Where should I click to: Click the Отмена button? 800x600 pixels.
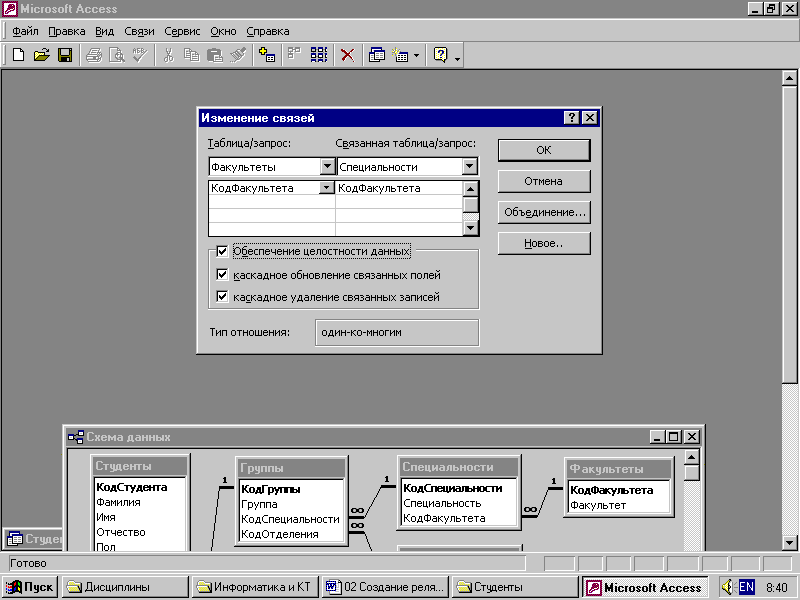click(544, 181)
